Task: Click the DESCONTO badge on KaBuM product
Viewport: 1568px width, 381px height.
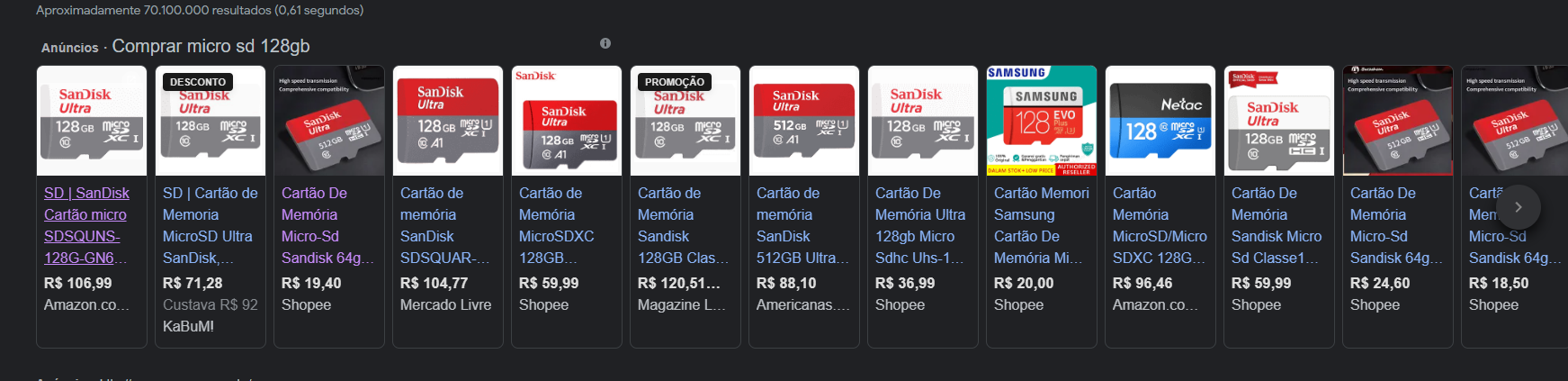Action: [x=198, y=82]
